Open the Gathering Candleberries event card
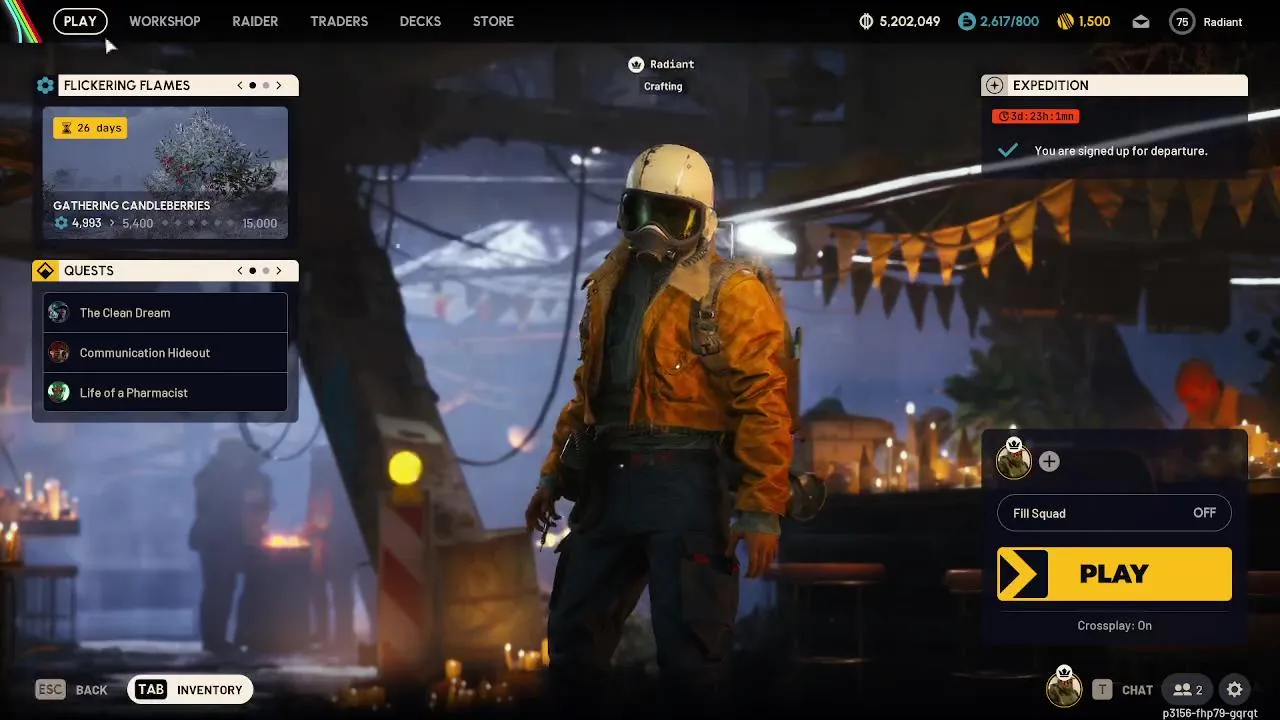The height and width of the screenshot is (720, 1280). (x=165, y=173)
